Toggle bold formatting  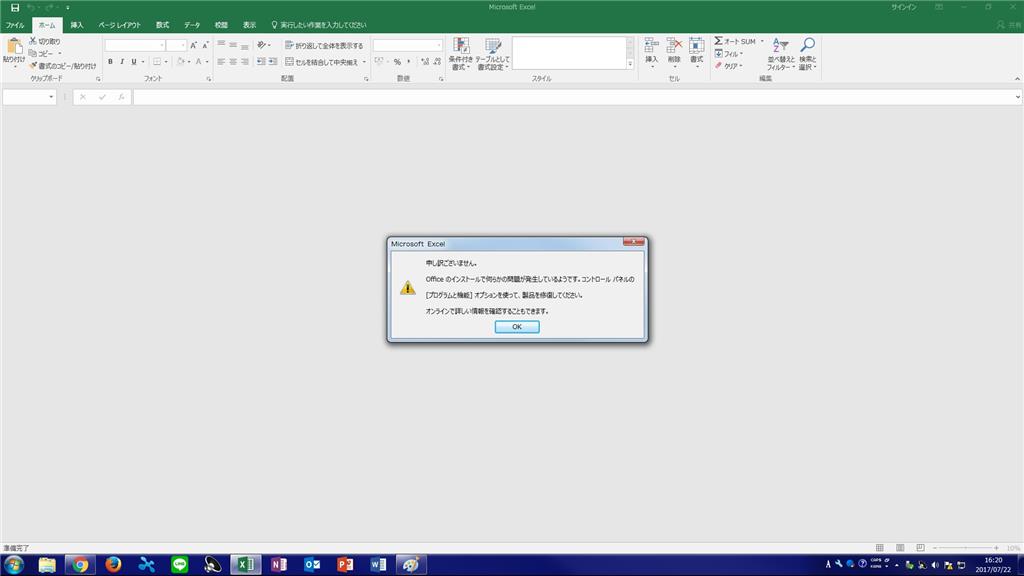pyautogui.click(x=111, y=61)
